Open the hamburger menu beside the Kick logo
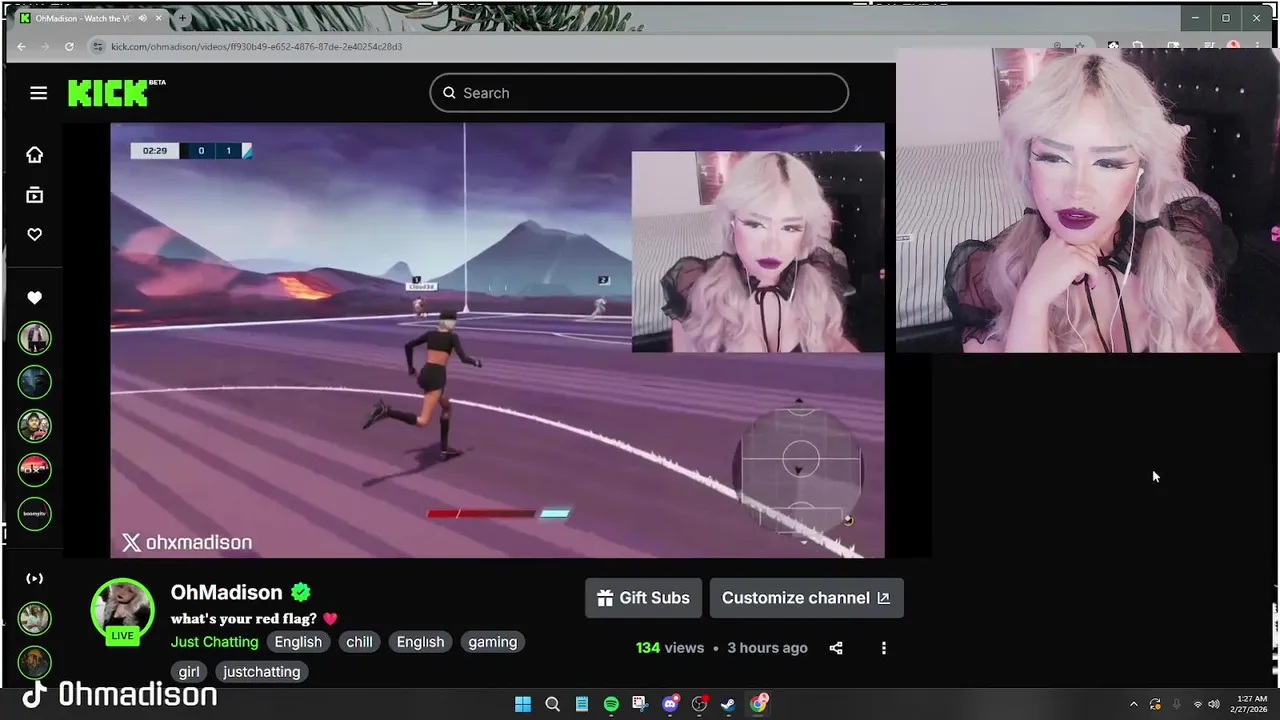1280x720 pixels. (38, 93)
